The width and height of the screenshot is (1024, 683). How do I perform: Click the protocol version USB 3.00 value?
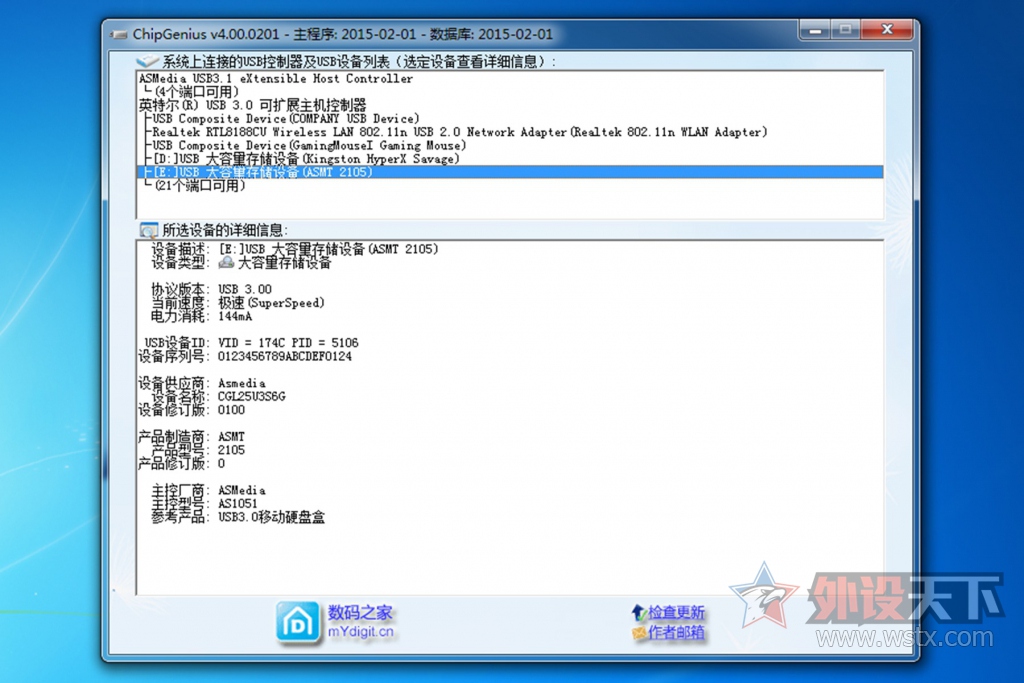[245, 289]
